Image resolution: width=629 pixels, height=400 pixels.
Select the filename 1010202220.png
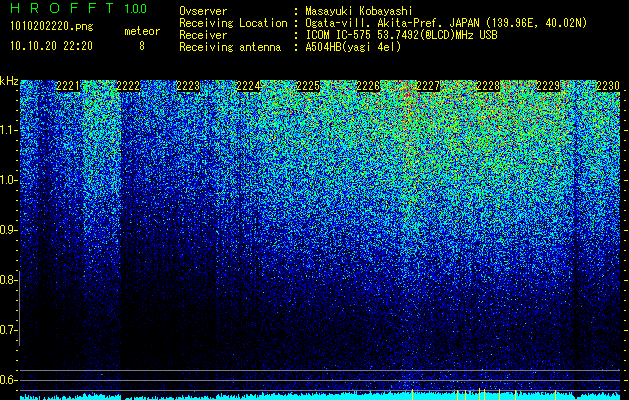pos(52,27)
